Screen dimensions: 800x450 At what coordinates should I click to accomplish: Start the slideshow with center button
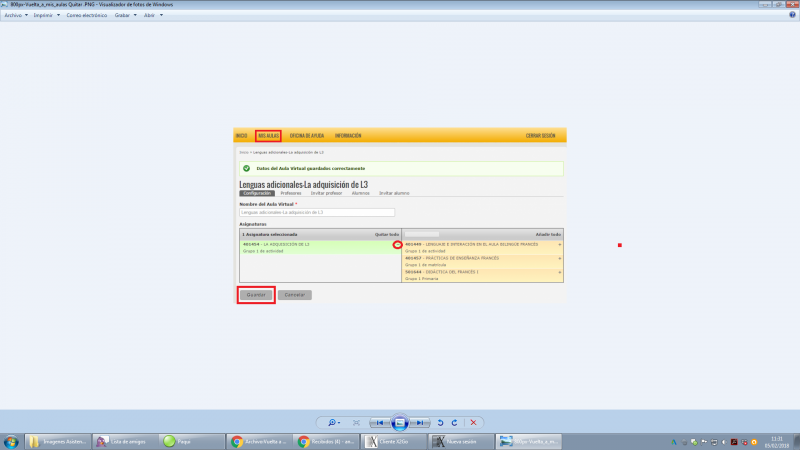click(x=400, y=423)
